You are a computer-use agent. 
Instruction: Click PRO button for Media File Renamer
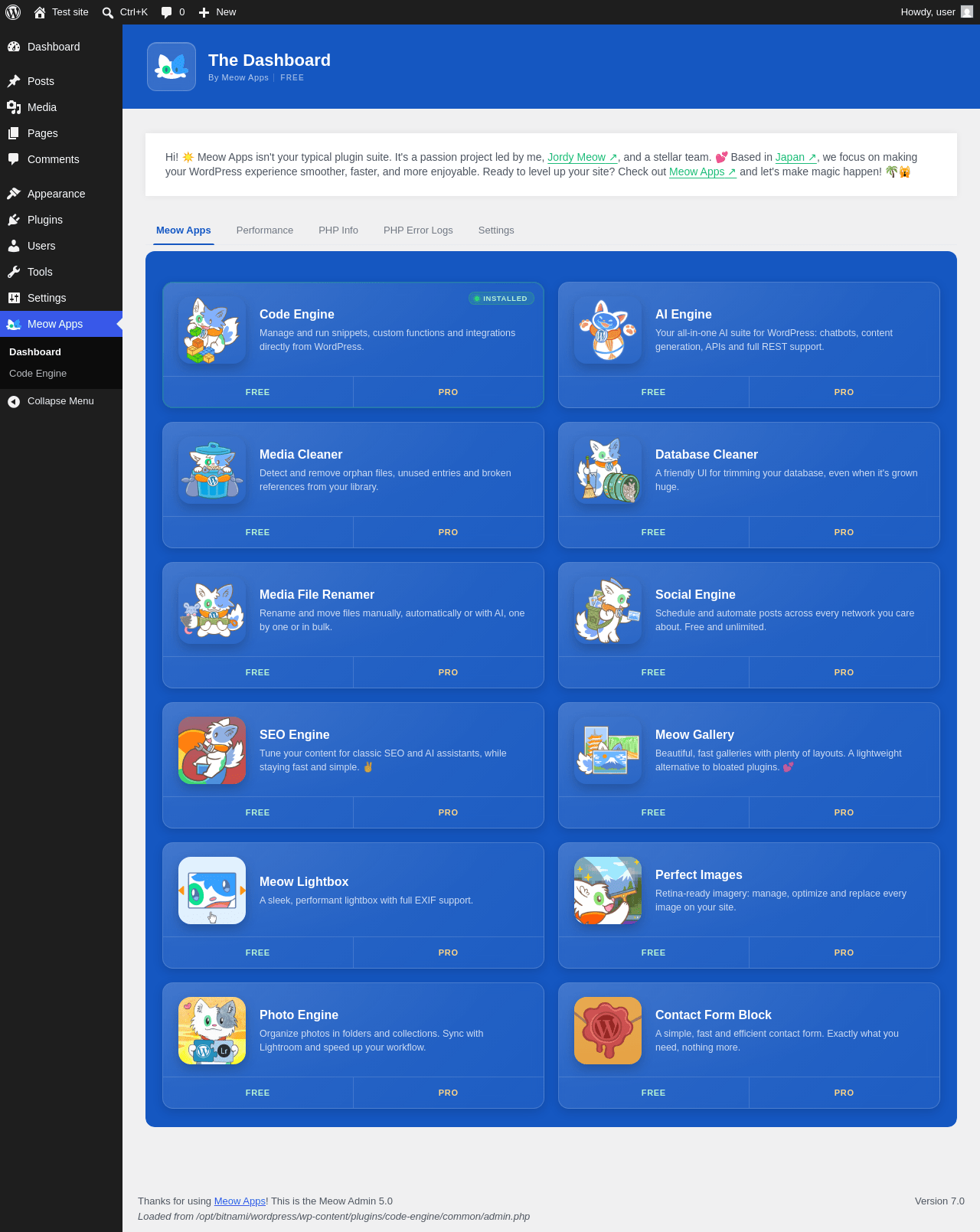[x=449, y=672]
